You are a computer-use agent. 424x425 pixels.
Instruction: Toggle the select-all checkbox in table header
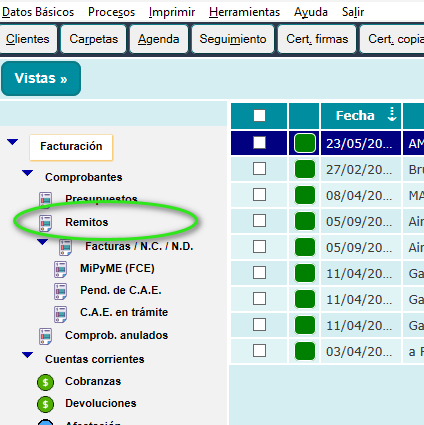(259, 116)
